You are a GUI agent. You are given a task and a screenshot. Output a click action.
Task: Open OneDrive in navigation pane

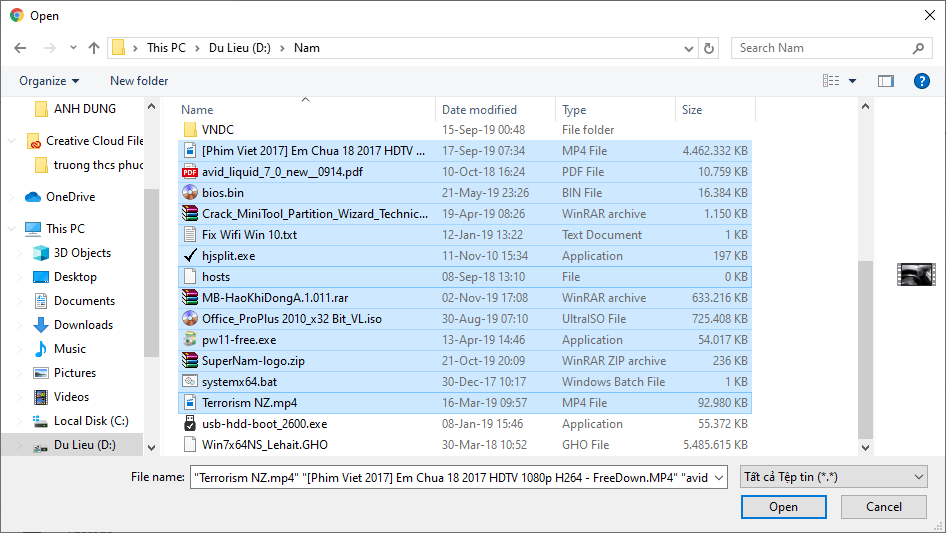pos(70,197)
